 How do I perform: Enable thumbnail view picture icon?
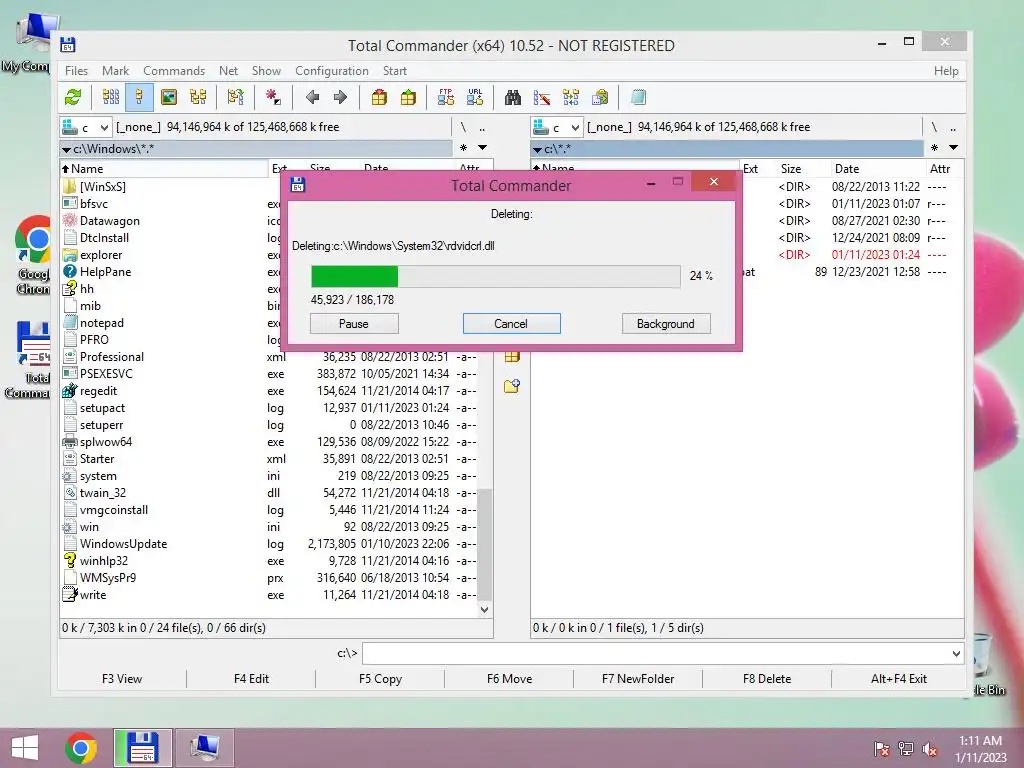click(168, 97)
